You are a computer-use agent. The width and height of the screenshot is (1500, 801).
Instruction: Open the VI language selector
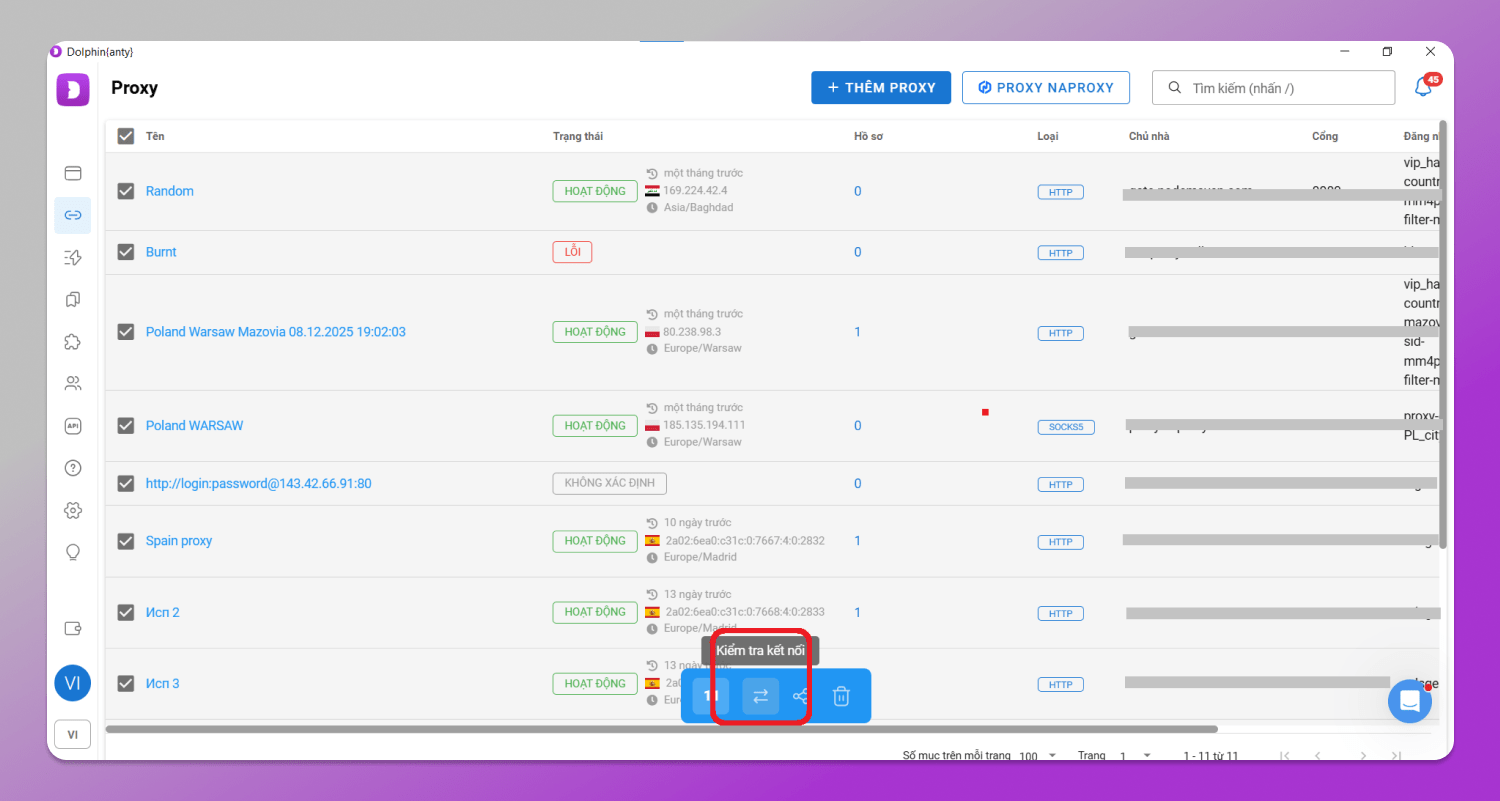(72, 734)
